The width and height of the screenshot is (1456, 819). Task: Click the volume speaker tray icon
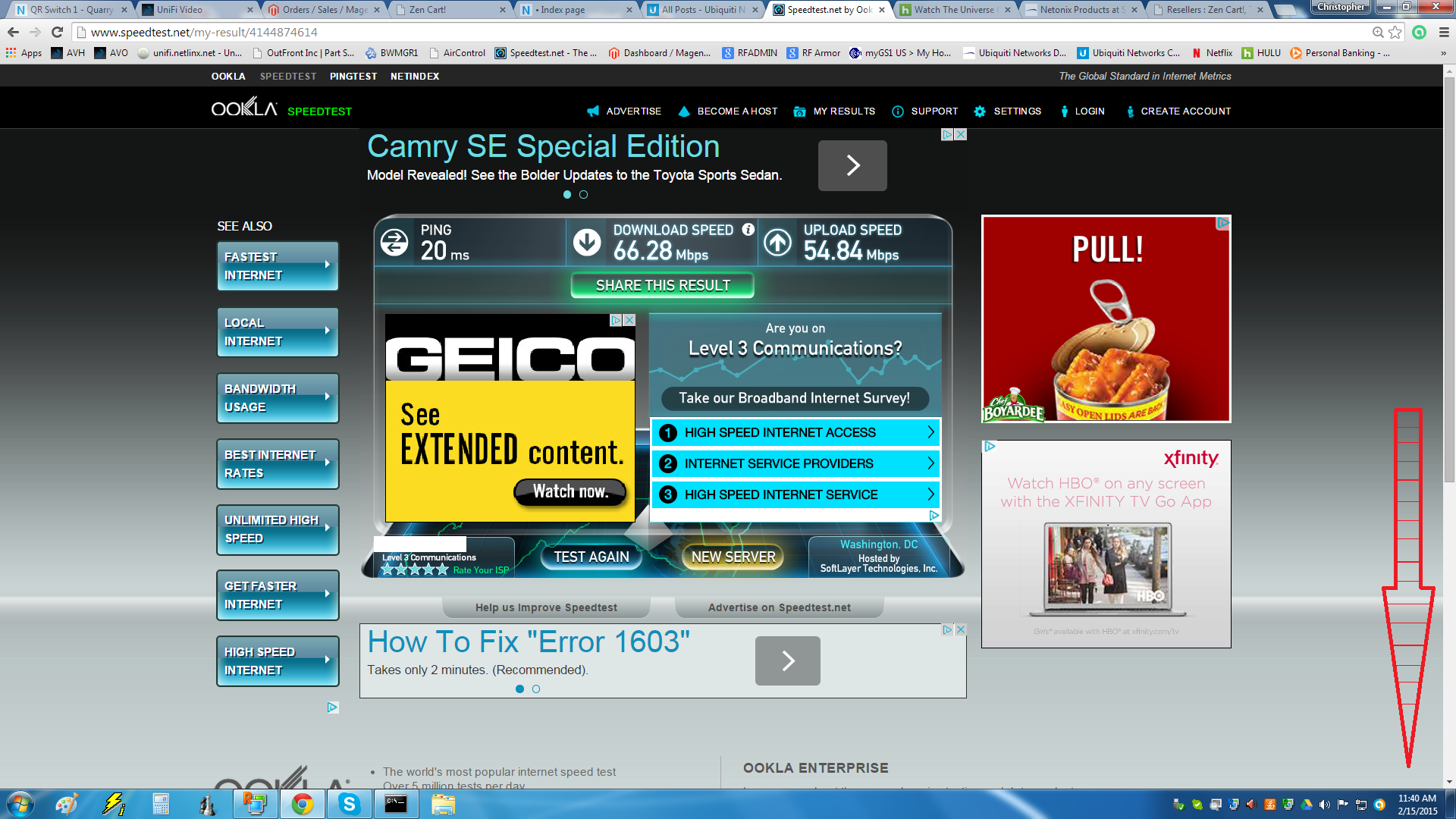(x=1324, y=805)
